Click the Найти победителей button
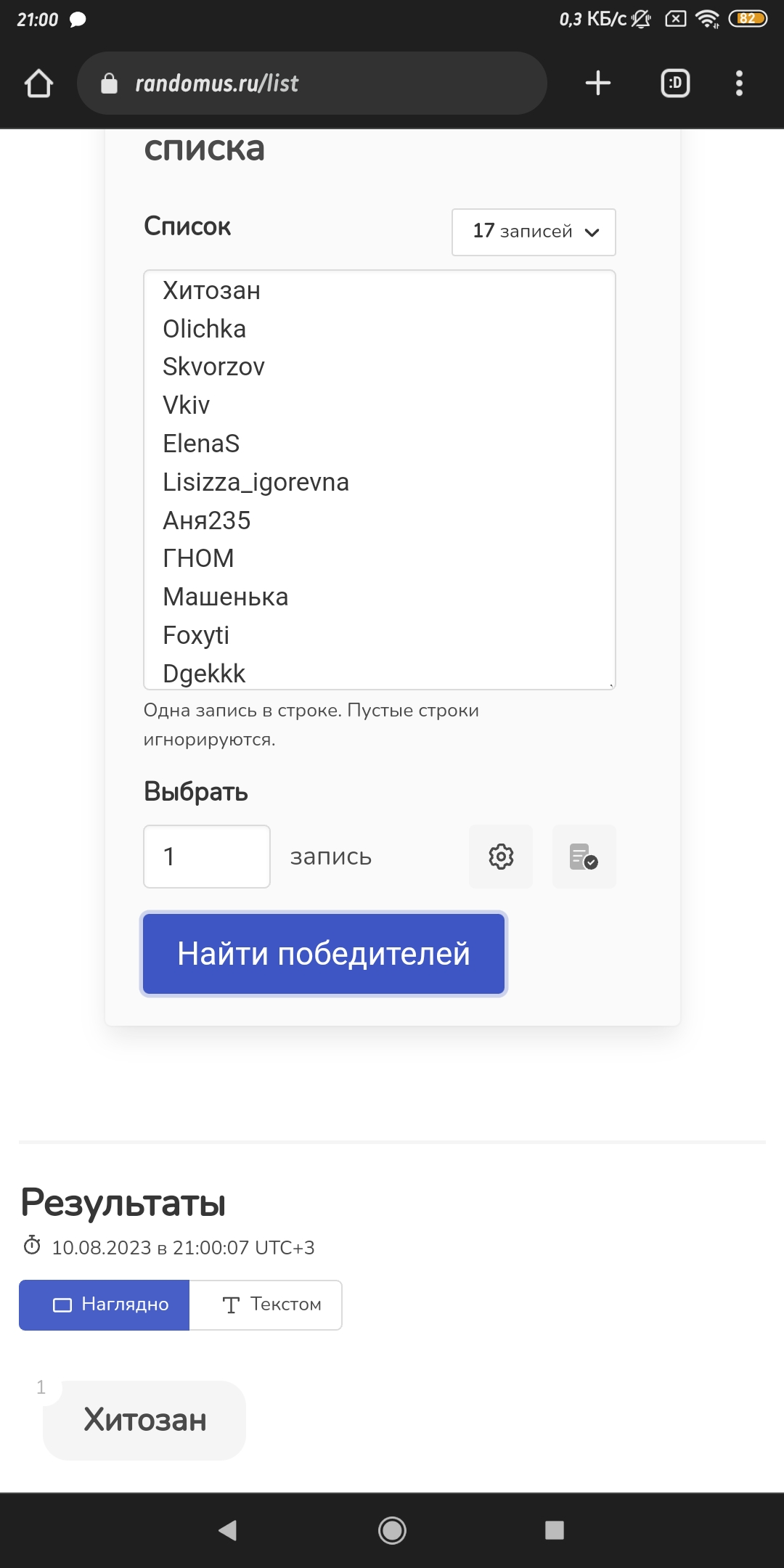 (x=324, y=954)
